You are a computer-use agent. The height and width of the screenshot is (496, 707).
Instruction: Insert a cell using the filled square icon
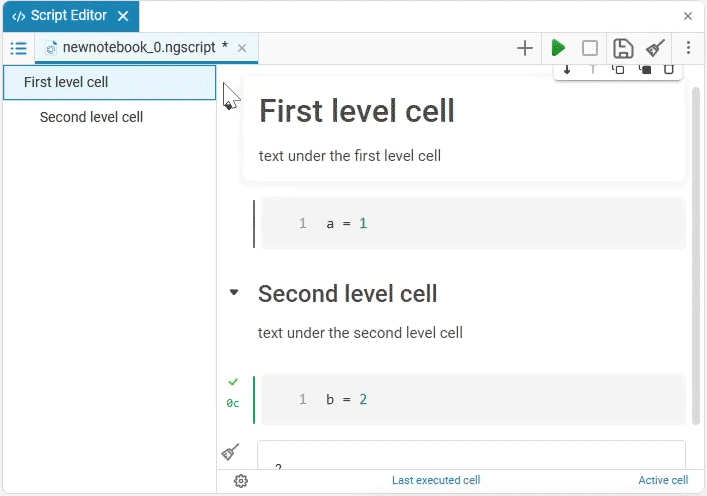(x=645, y=70)
